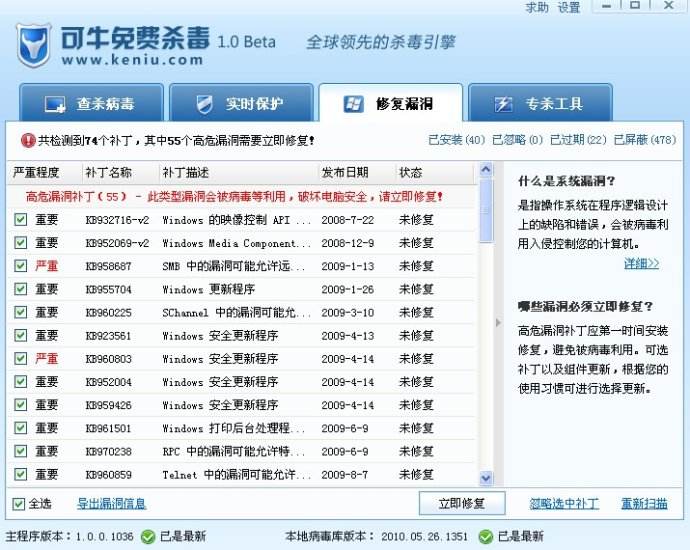Toggle checkbox for KB970238

click(x=21, y=451)
